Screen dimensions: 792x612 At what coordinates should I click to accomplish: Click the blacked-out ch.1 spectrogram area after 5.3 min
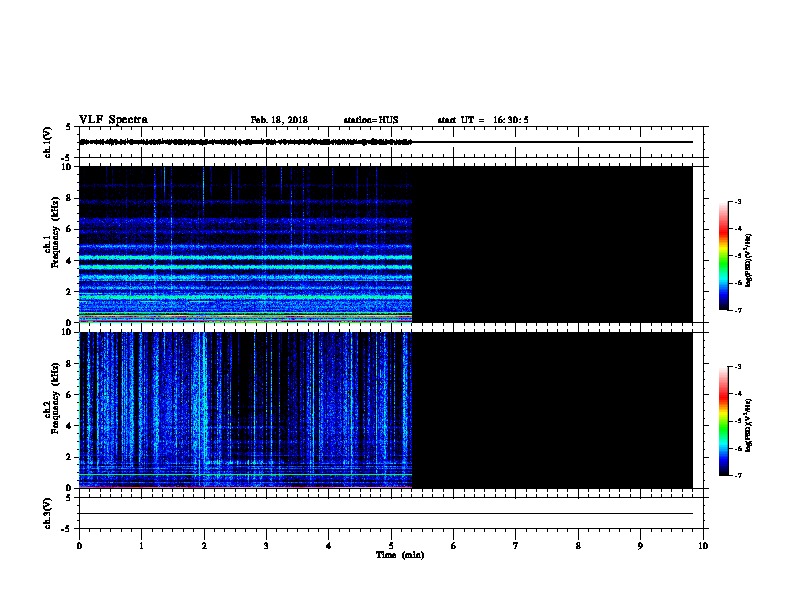(x=553, y=244)
